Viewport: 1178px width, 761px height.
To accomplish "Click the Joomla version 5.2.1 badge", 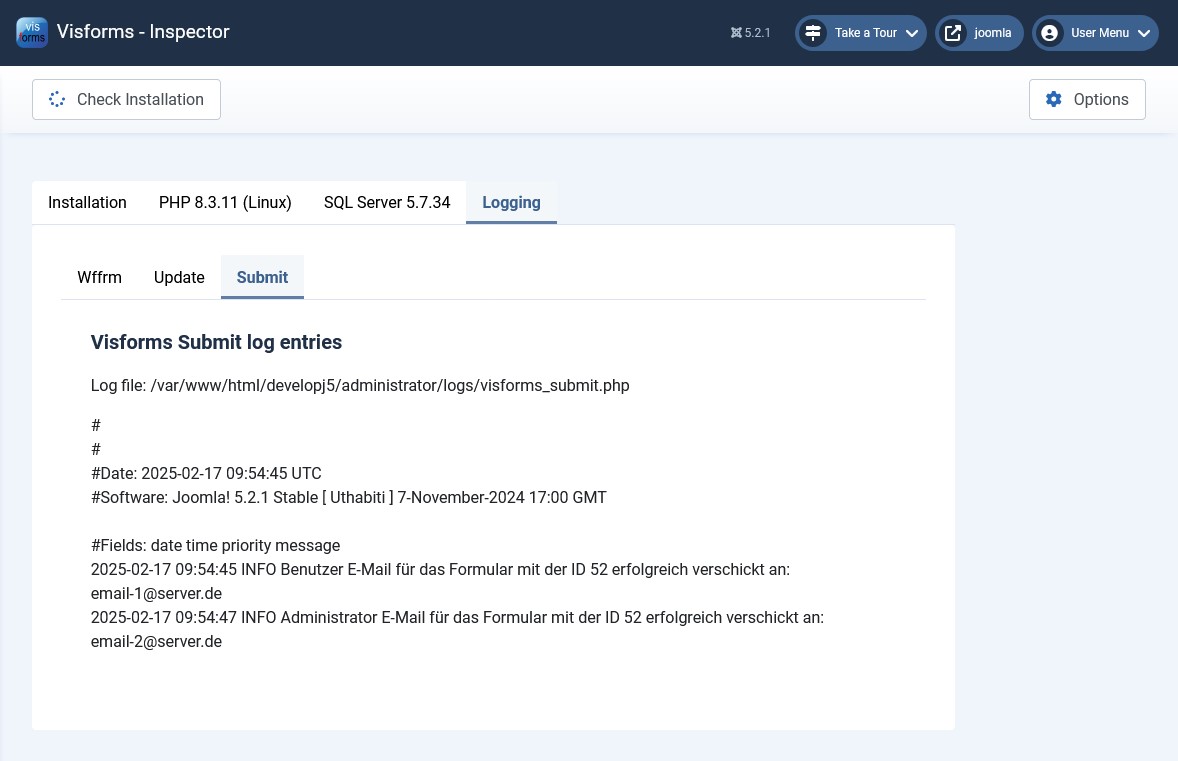I will 751,33.
